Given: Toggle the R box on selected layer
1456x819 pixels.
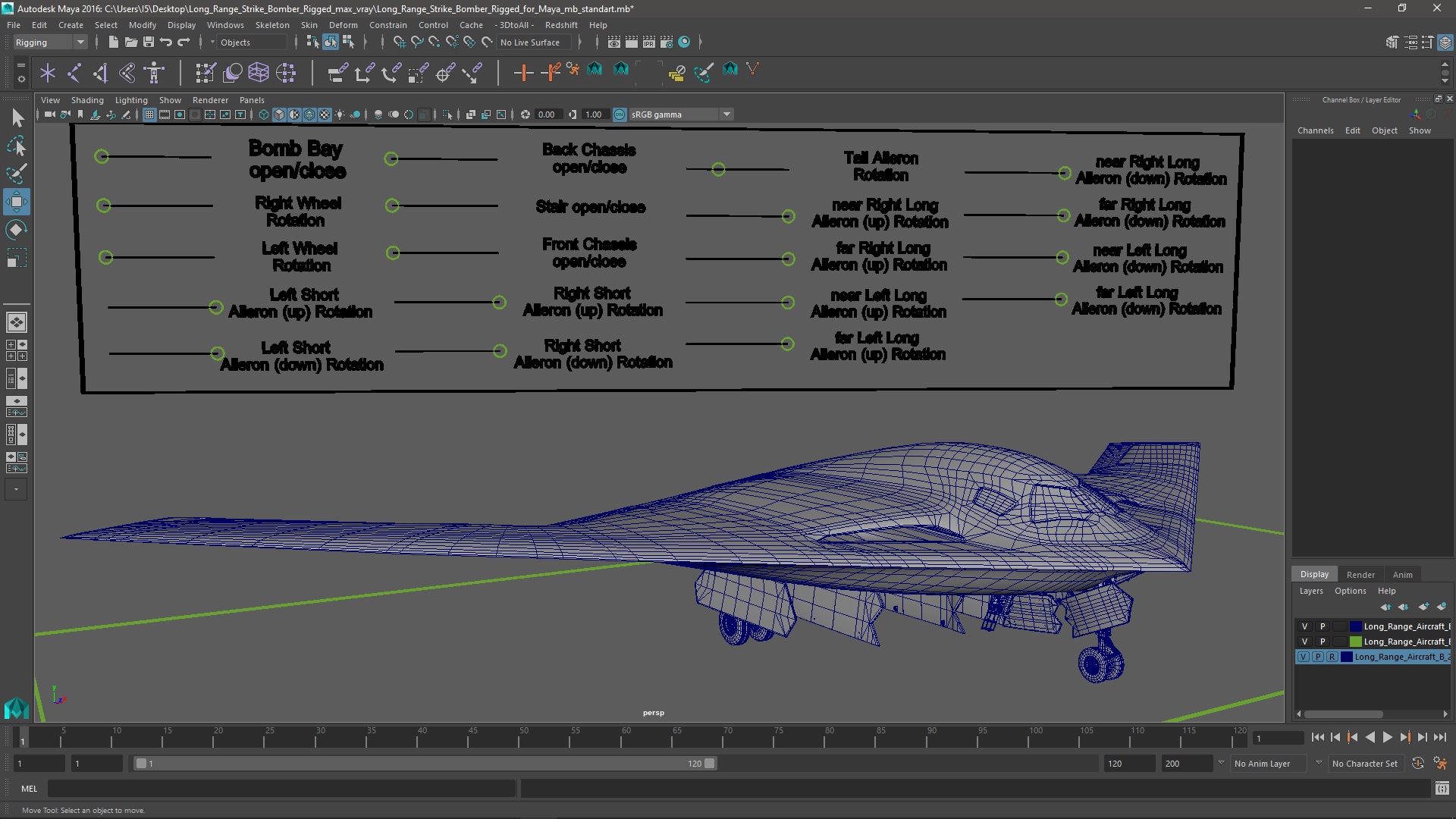Looking at the screenshot, I should pos(1332,657).
